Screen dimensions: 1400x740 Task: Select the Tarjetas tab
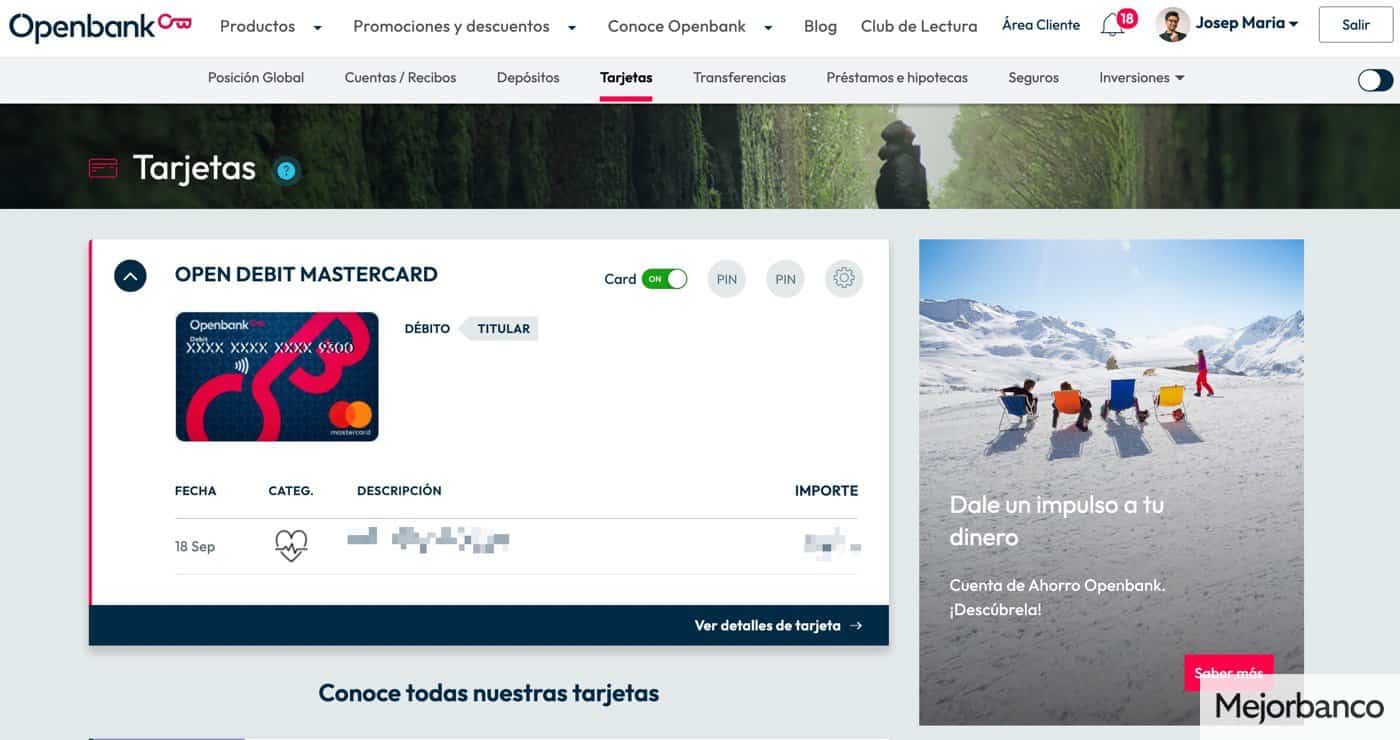(626, 78)
